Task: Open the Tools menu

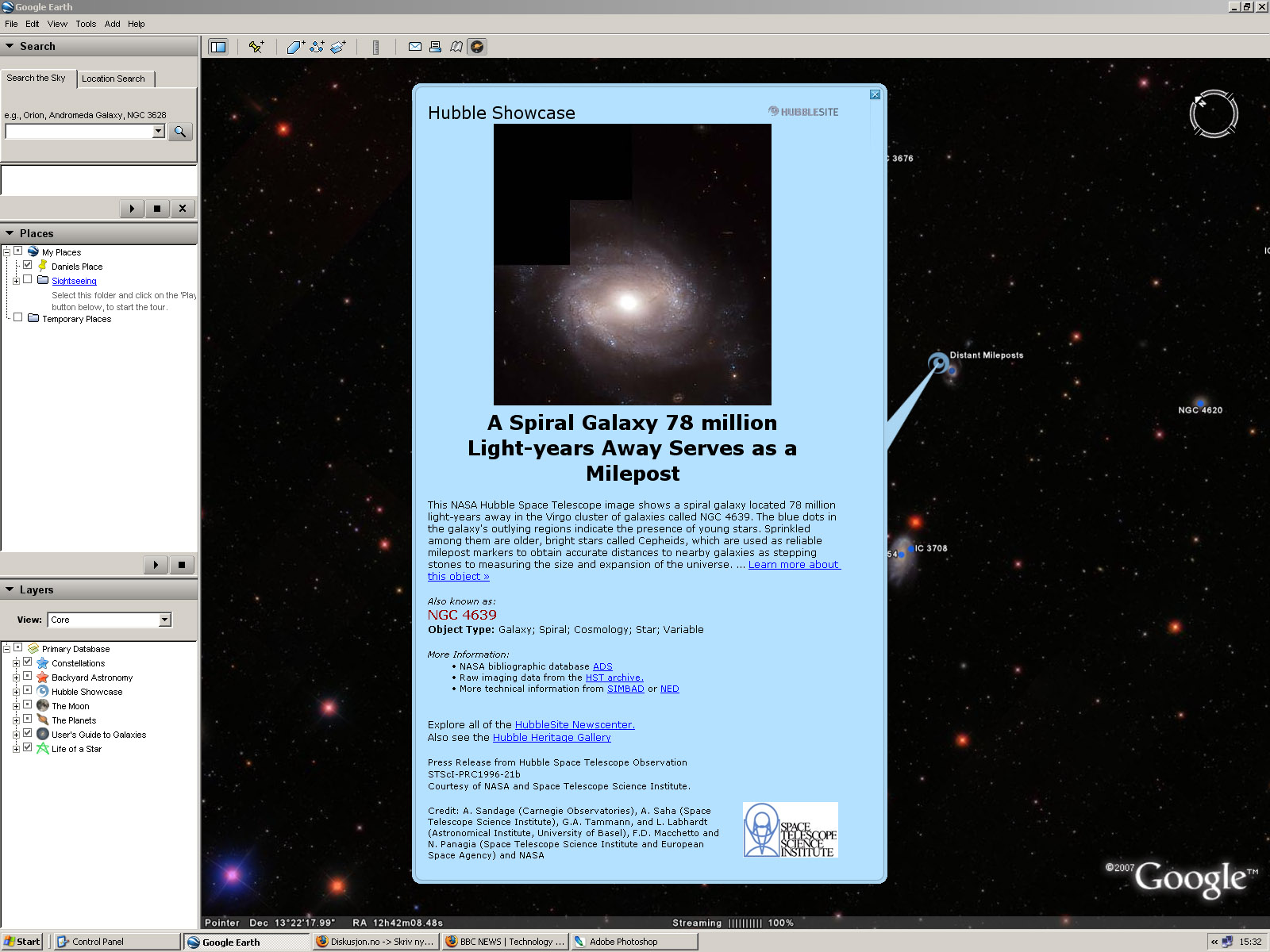Action: (x=86, y=24)
